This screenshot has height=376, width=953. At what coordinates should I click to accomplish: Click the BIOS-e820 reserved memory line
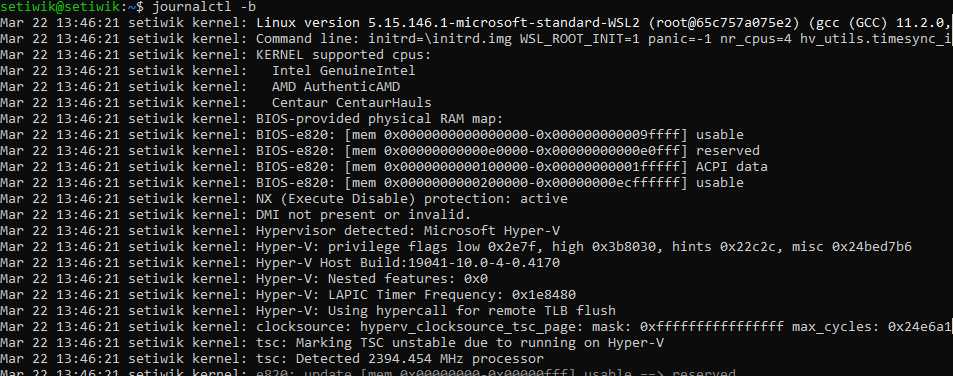pos(380,151)
